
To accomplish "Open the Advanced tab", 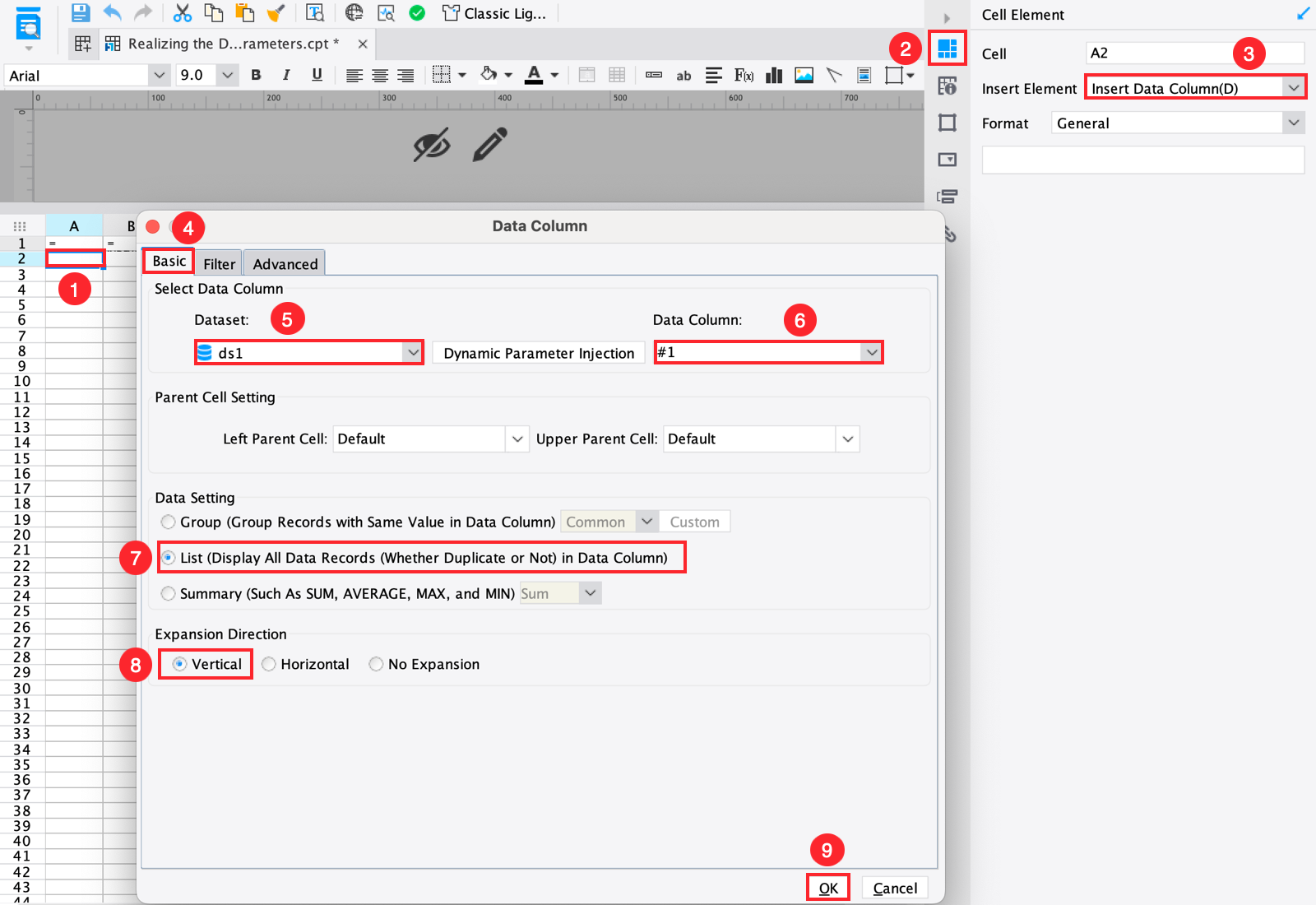I will pyautogui.click(x=285, y=263).
